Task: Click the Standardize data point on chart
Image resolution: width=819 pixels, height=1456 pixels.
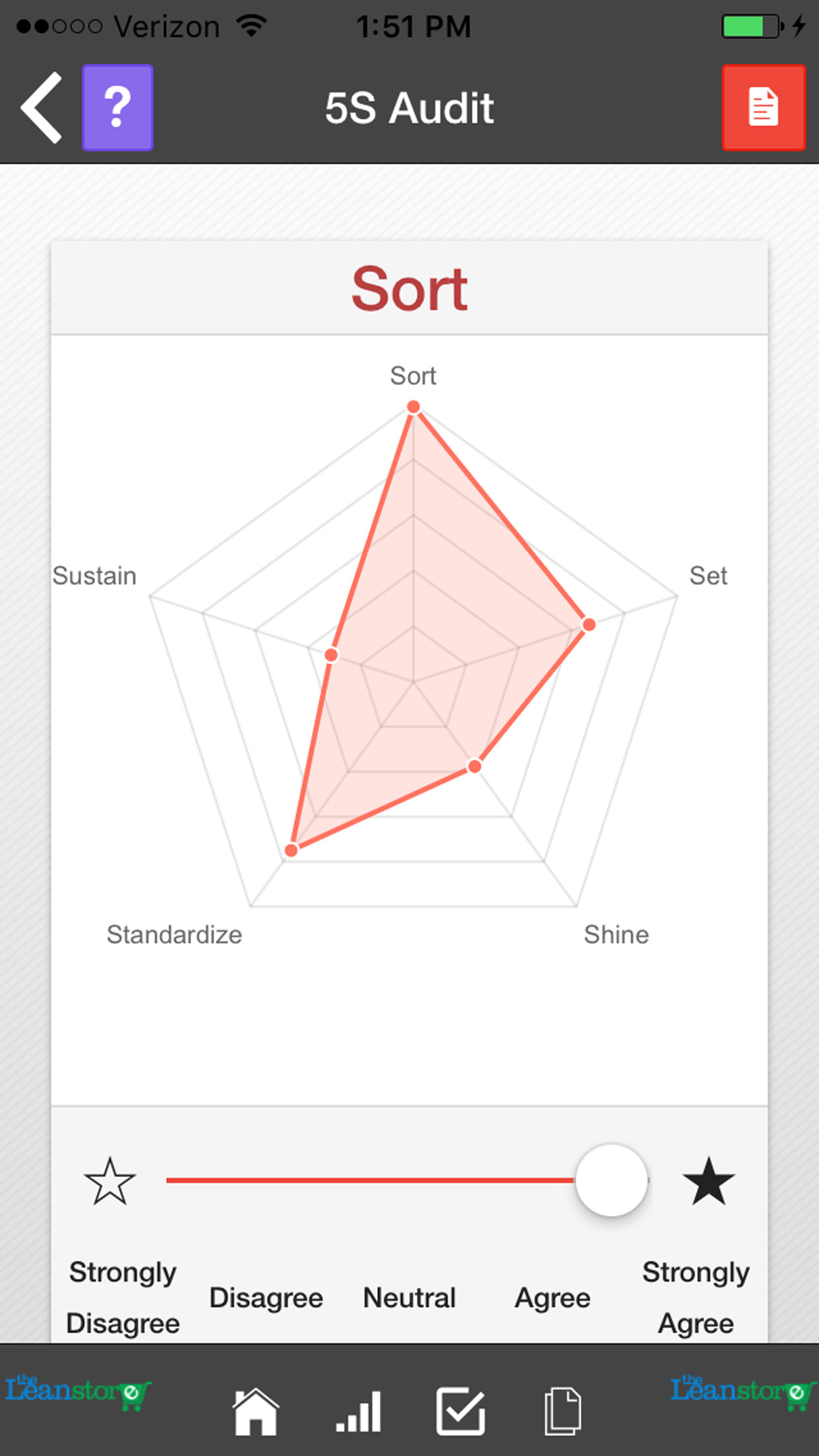Action: pyautogui.click(x=291, y=850)
